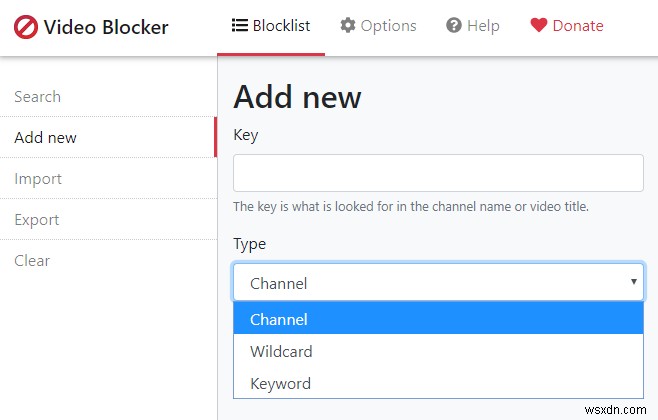Switch to the Options tab
Image resolution: width=658 pixels, height=420 pixels.
click(x=378, y=26)
